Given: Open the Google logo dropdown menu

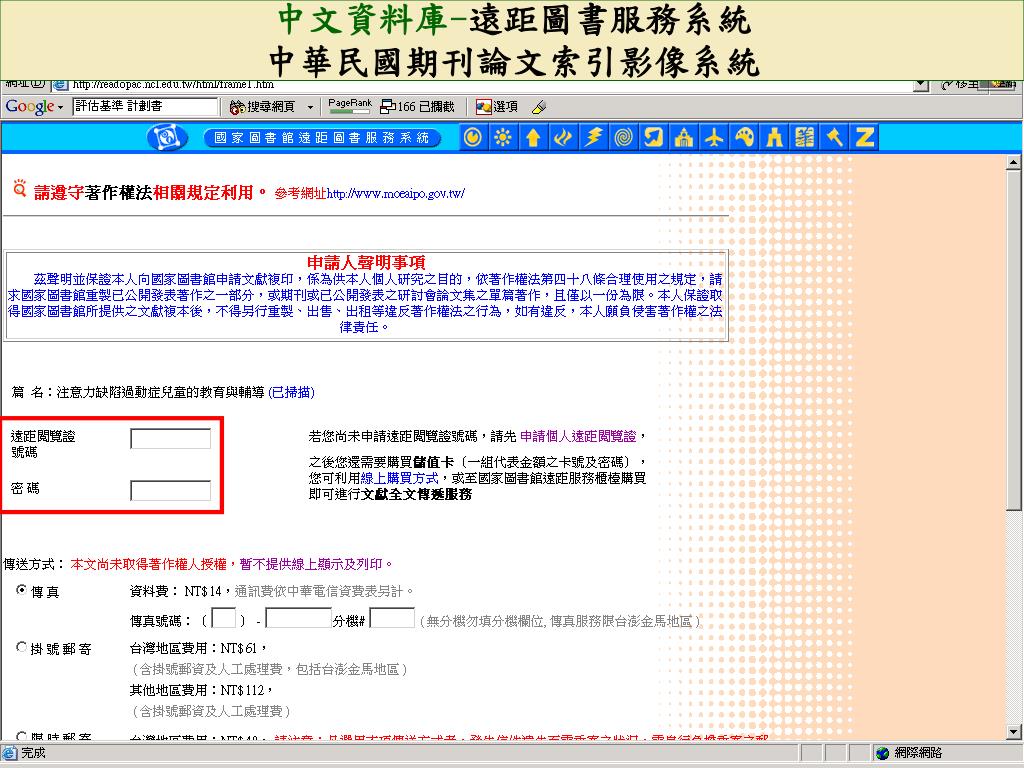Looking at the screenshot, I should [34, 106].
